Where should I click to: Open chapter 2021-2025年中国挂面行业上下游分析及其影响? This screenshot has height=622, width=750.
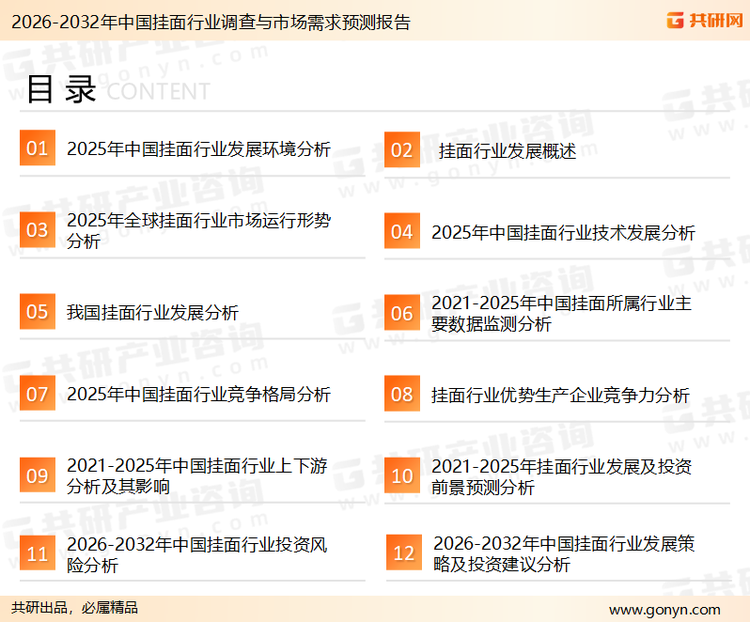pos(197,476)
